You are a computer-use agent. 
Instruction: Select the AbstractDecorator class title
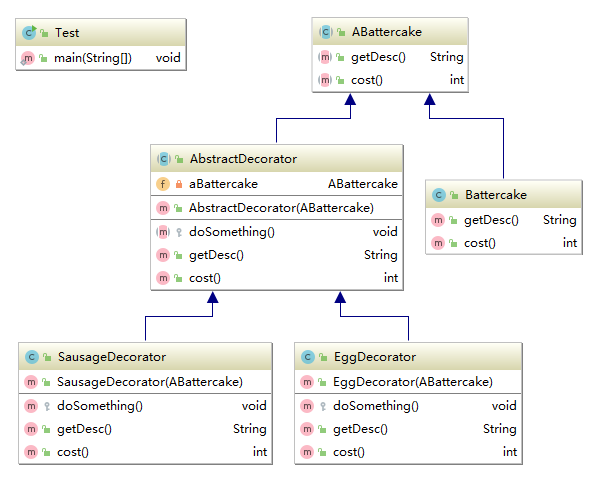243,159
